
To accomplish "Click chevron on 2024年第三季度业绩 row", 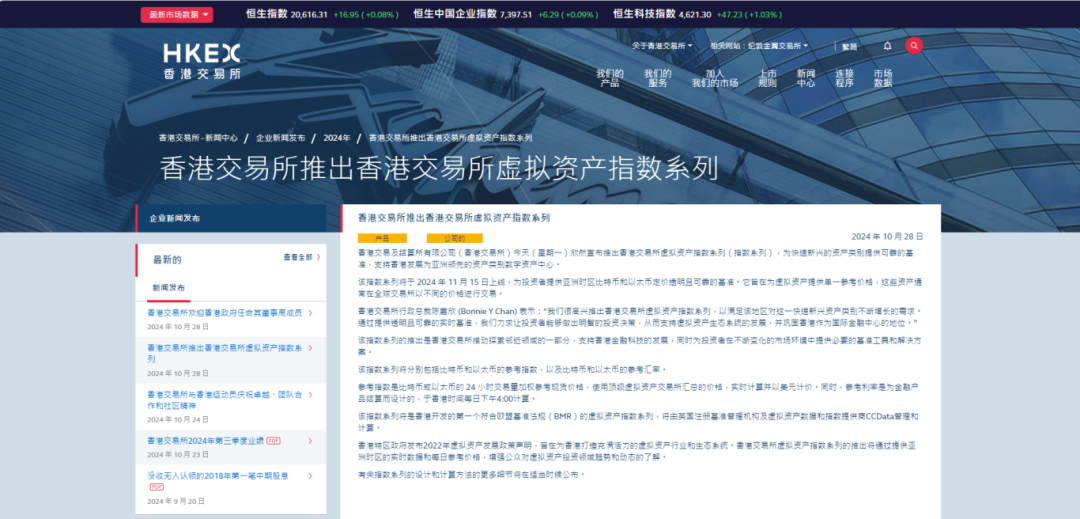I will coord(311,441).
